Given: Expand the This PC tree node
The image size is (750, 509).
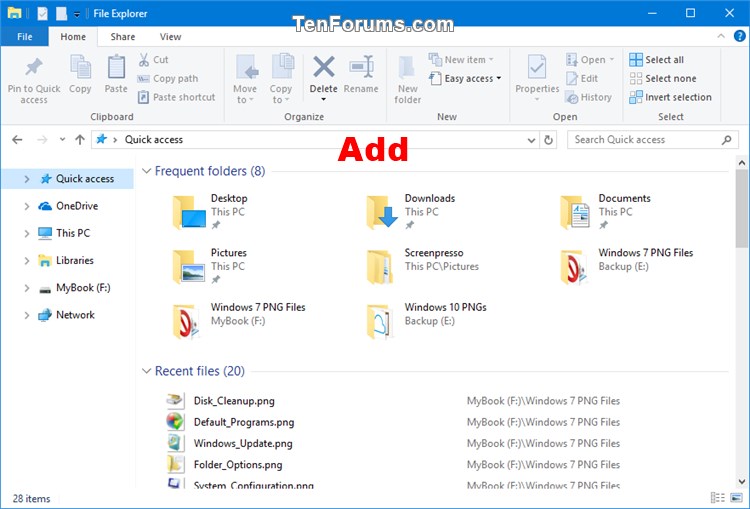Looking at the screenshot, I should pos(27,233).
